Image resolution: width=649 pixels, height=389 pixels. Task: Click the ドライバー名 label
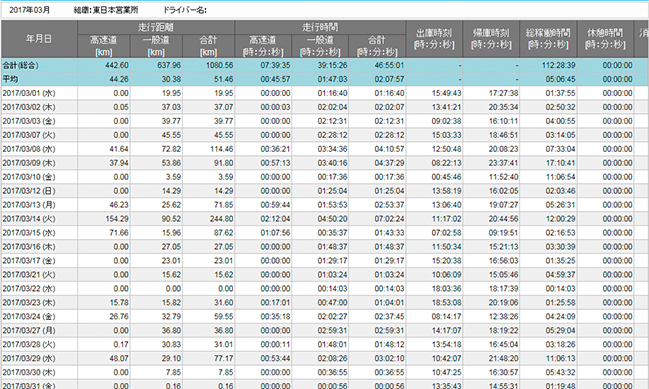click(x=185, y=10)
